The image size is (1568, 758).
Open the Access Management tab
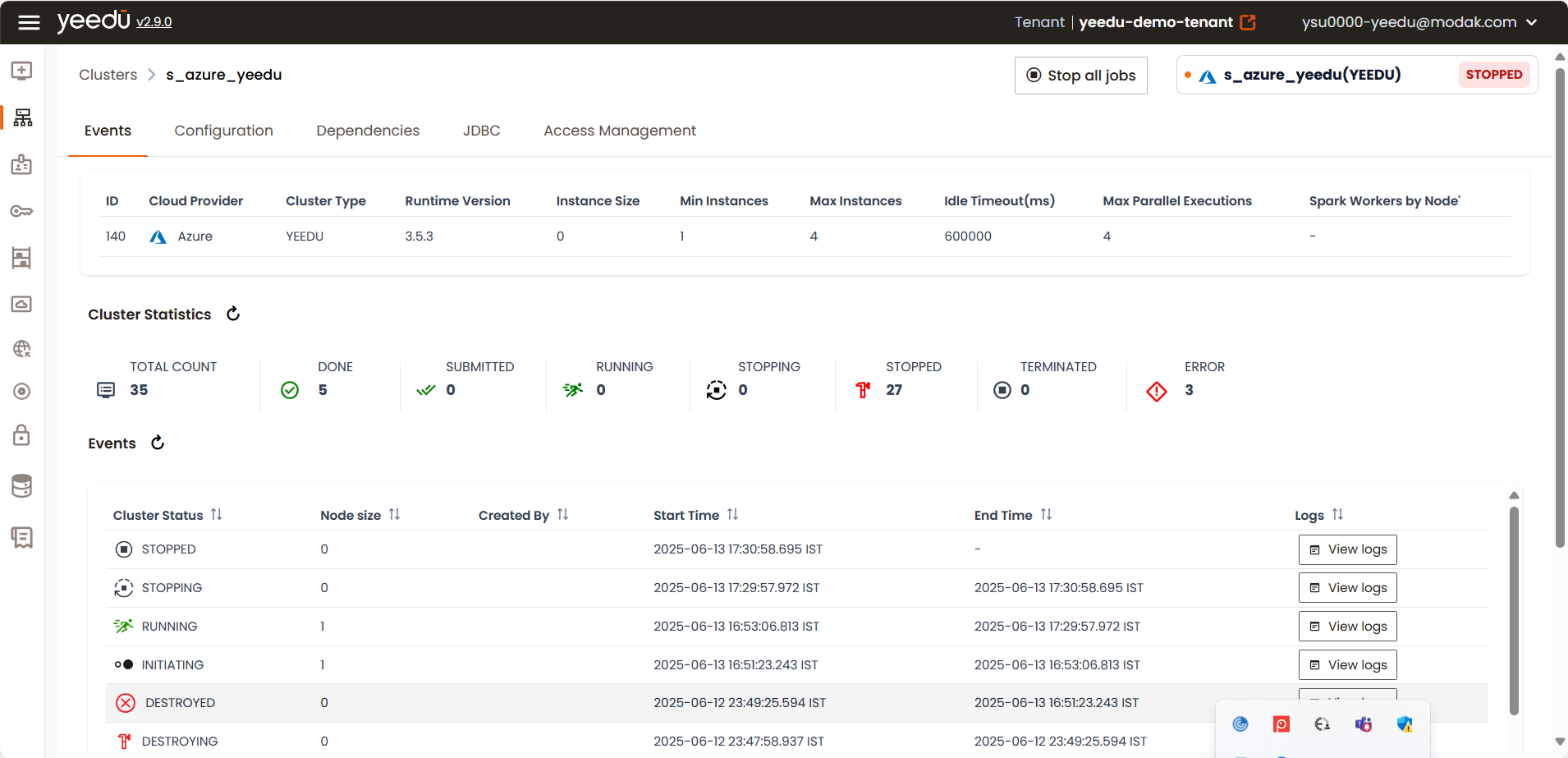[620, 131]
